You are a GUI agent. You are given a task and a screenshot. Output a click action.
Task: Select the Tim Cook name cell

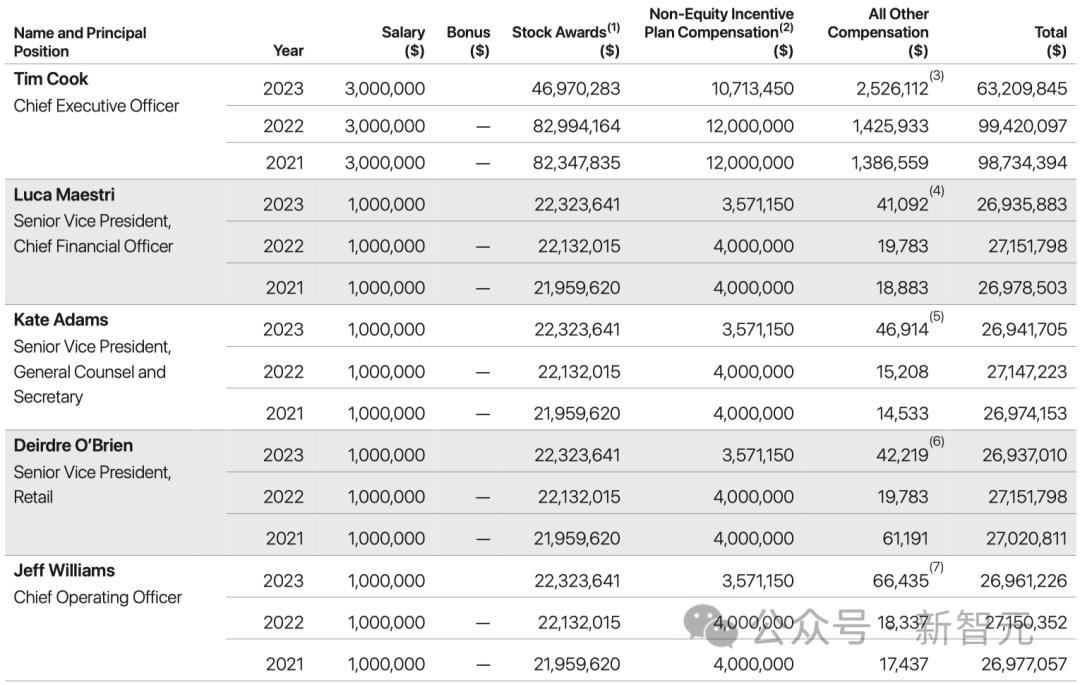[x=51, y=79]
